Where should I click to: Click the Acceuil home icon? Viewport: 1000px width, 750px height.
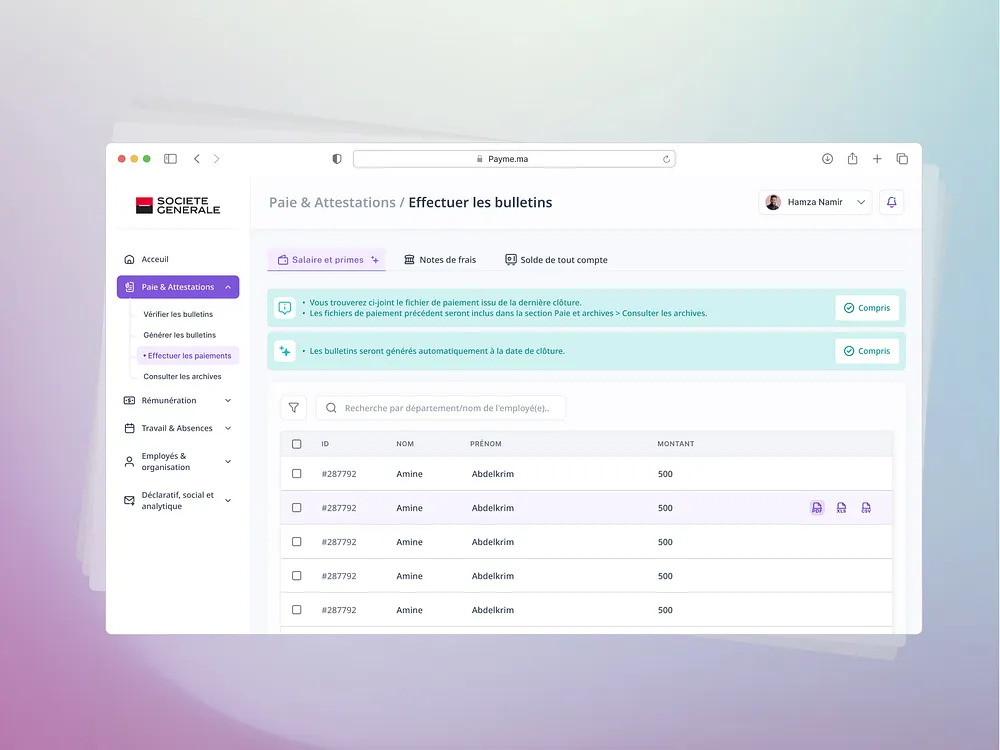[x=129, y=259]
